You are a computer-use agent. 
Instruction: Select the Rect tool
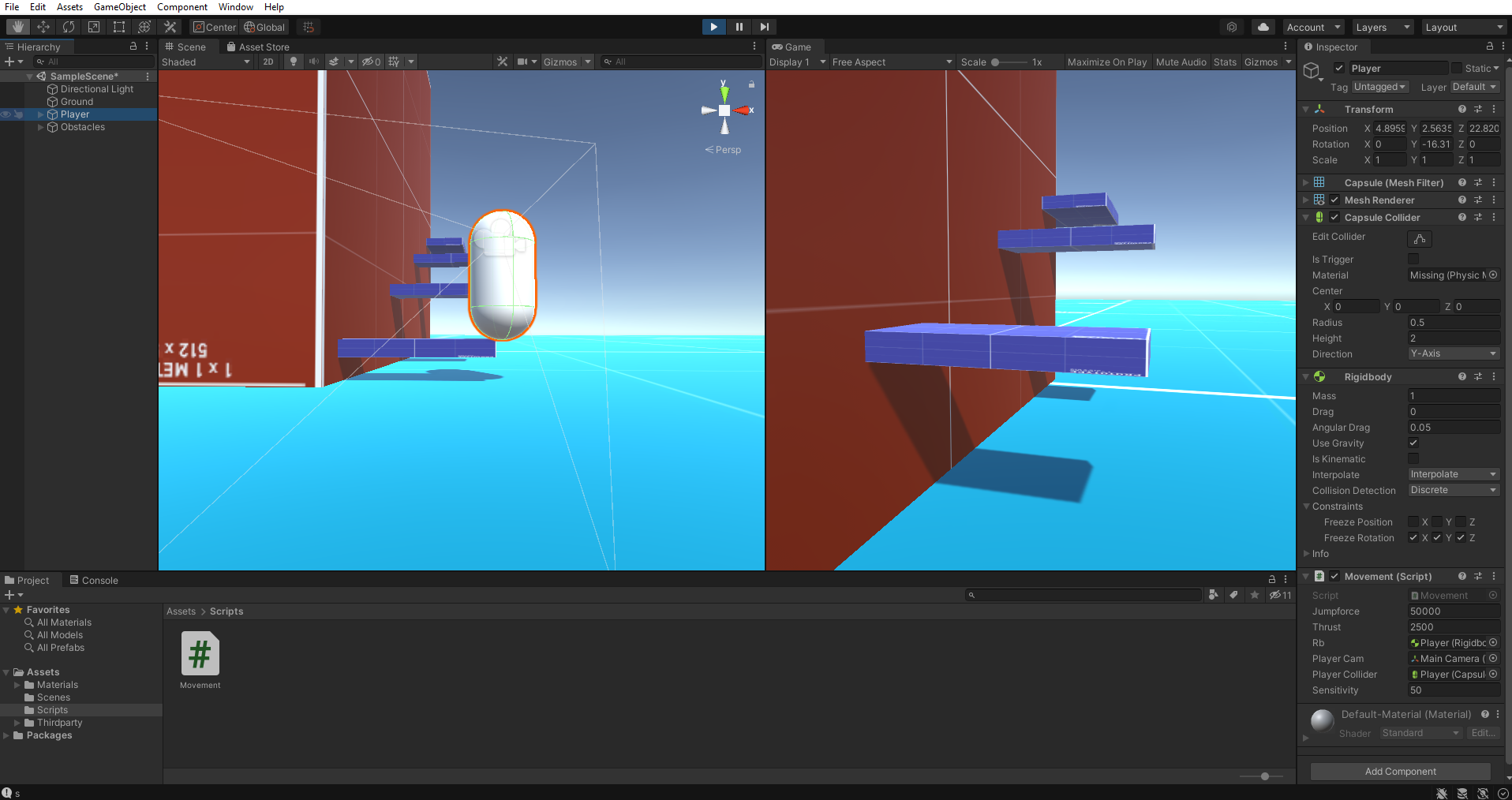pos(118,27)
